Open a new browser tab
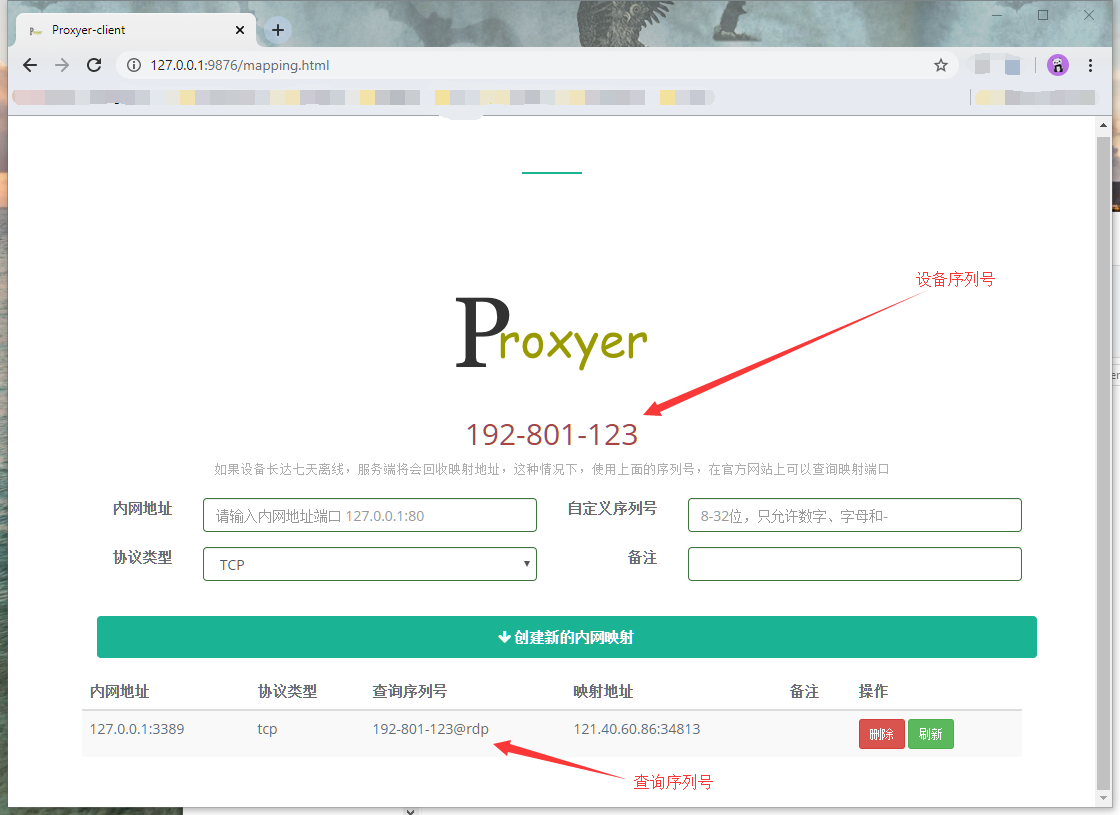The height and width of the screenshot is (815, 1120). click(278, 30)
